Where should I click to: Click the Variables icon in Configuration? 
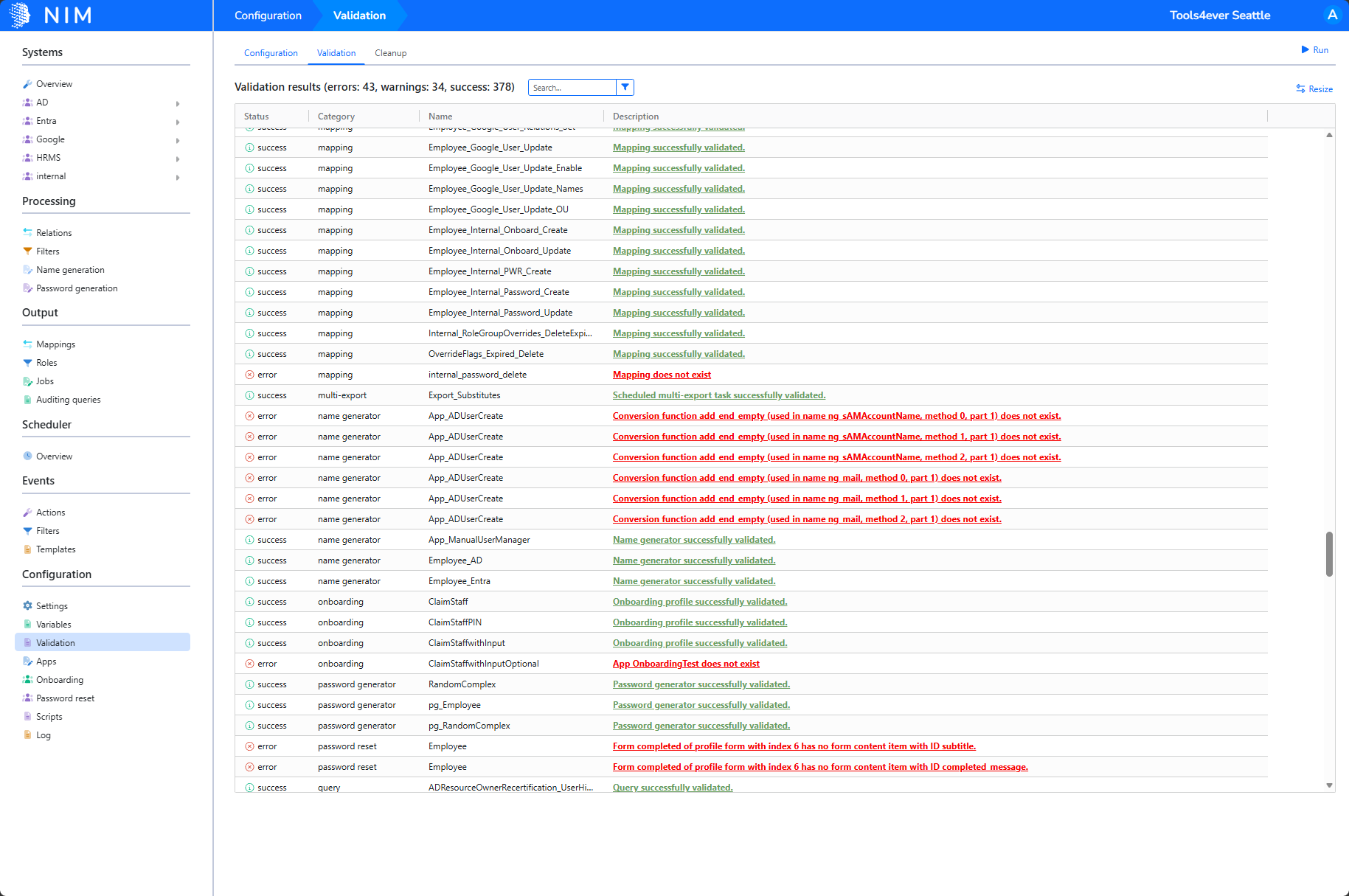coord(27,625)
